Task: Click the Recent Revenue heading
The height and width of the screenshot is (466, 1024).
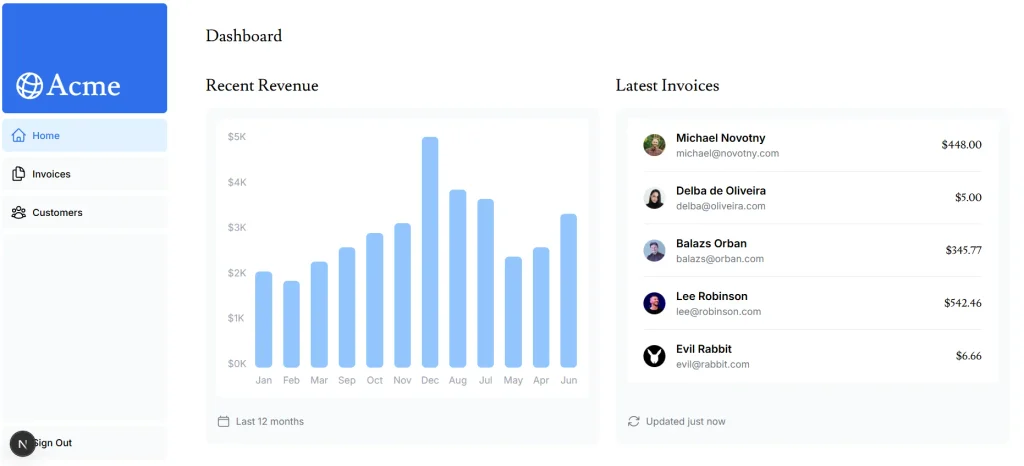Action: pos(262,85)
